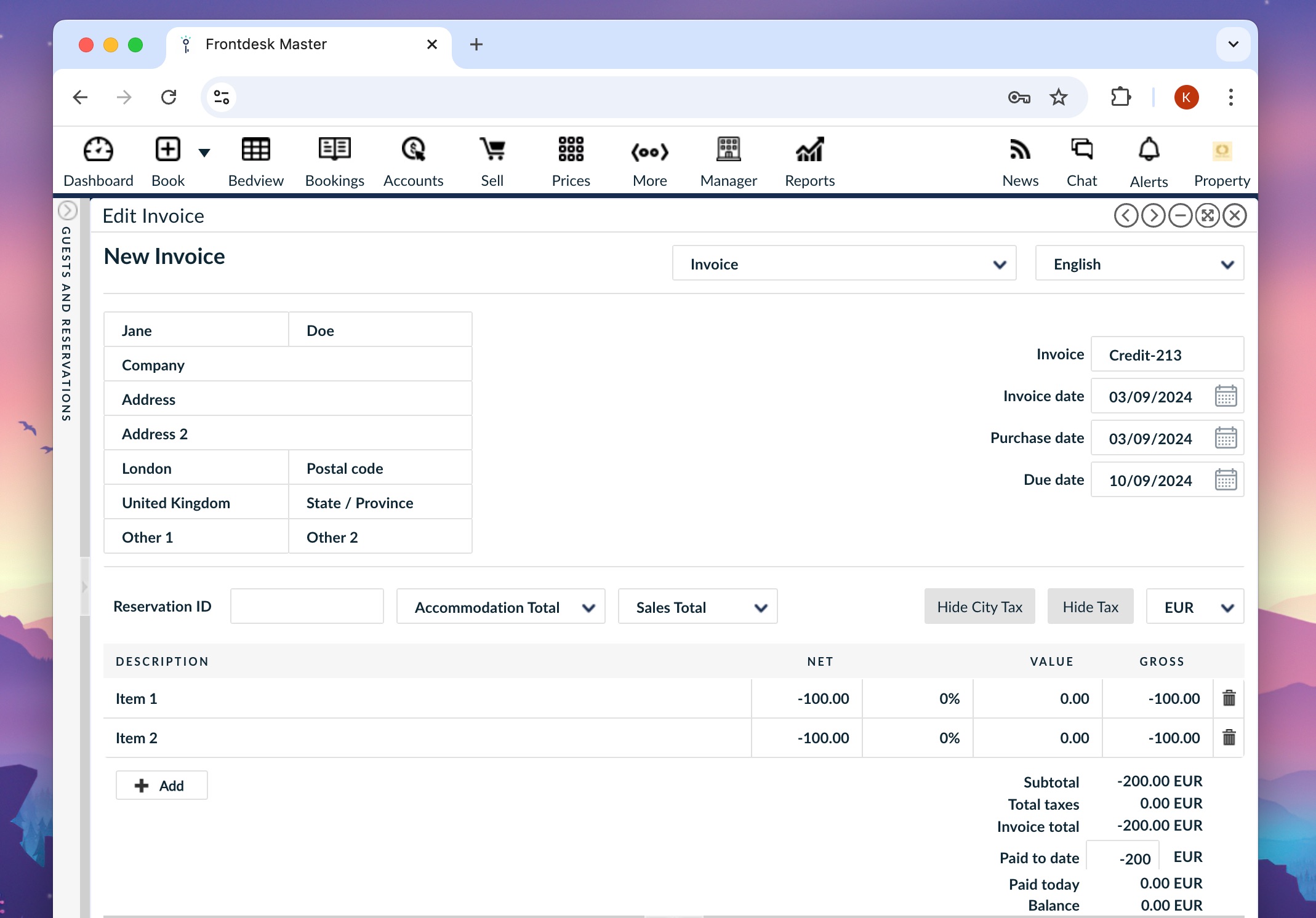
Task: Open the Alerts bell
Action: pos(1149,162)
